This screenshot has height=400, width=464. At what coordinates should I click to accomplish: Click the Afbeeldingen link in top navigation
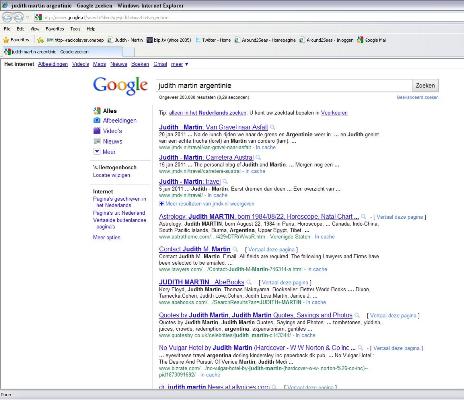53,64
